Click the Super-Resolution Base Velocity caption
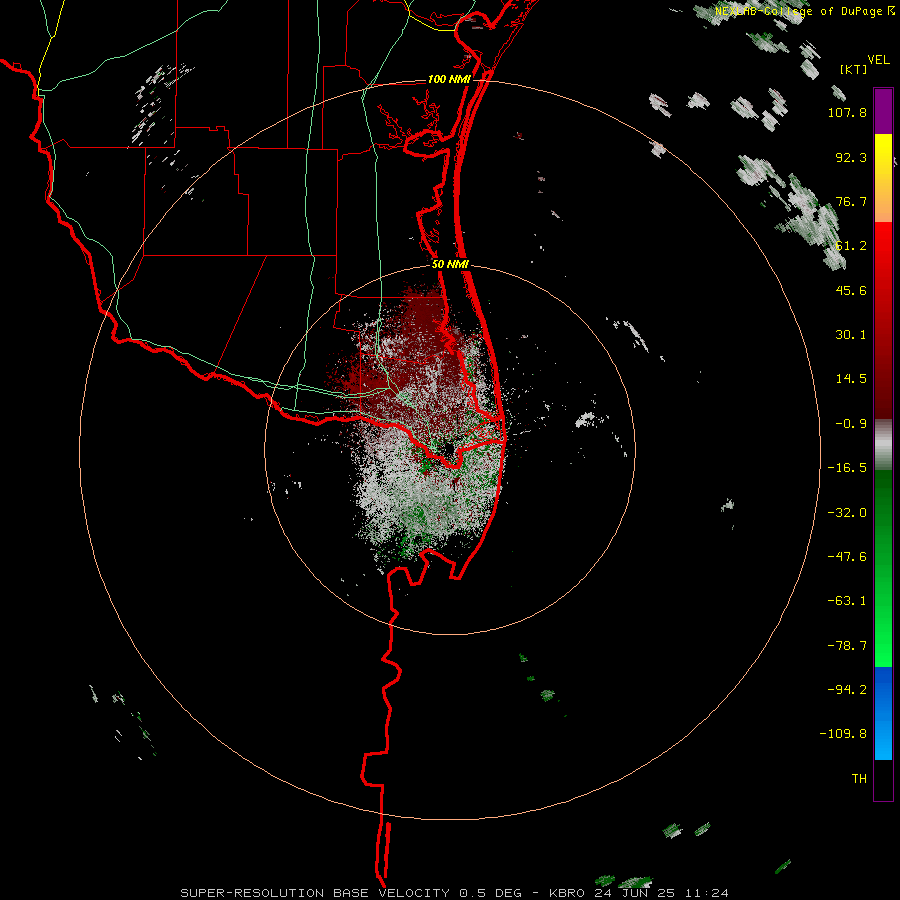 (x=454, y=893)
